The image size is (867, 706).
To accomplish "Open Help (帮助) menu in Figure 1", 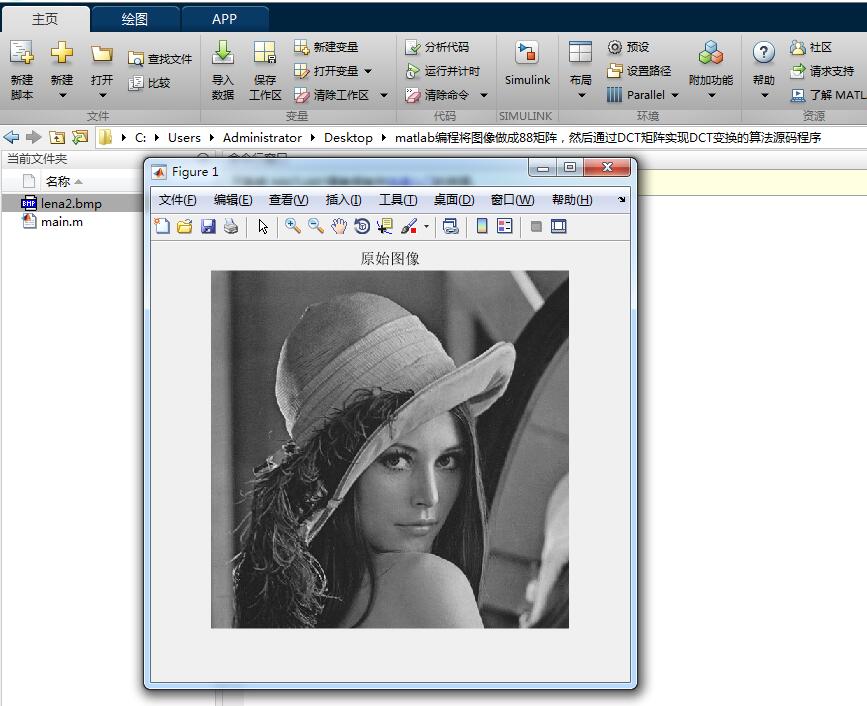I will 572,200.
